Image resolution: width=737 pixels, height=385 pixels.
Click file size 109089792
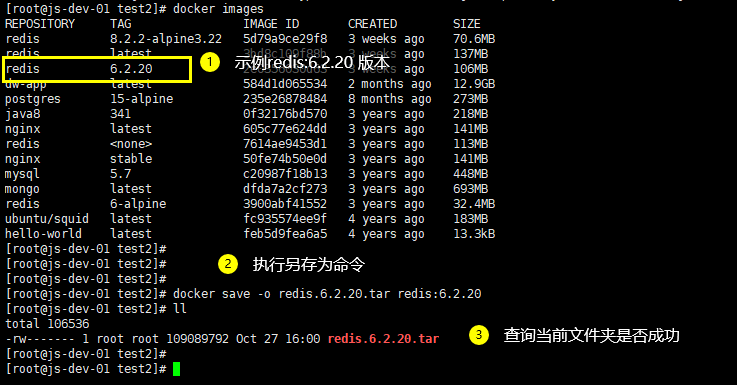click(x=197, y=339)
